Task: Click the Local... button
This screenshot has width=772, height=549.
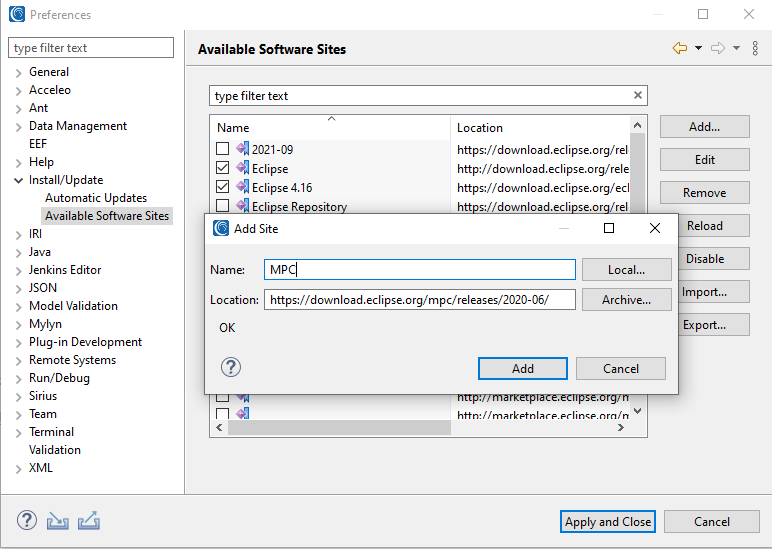Action: click(x=626, y=270)
